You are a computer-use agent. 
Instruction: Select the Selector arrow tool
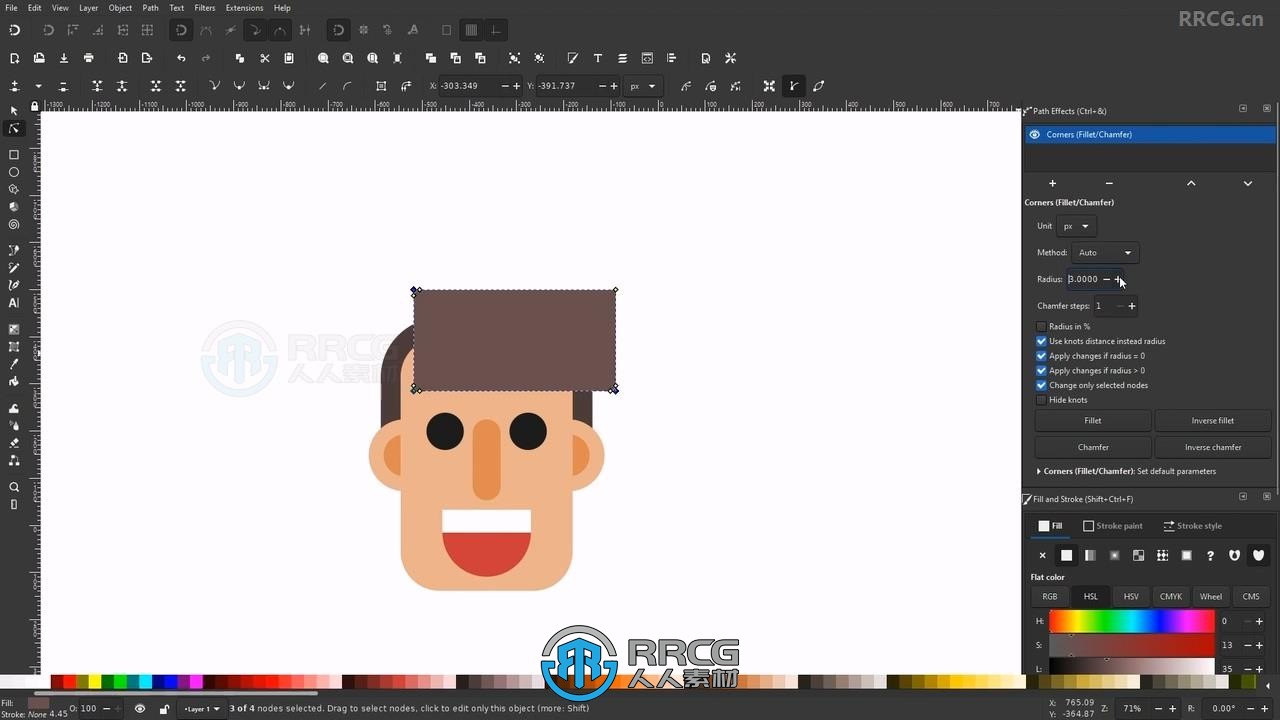pos(14,111)
